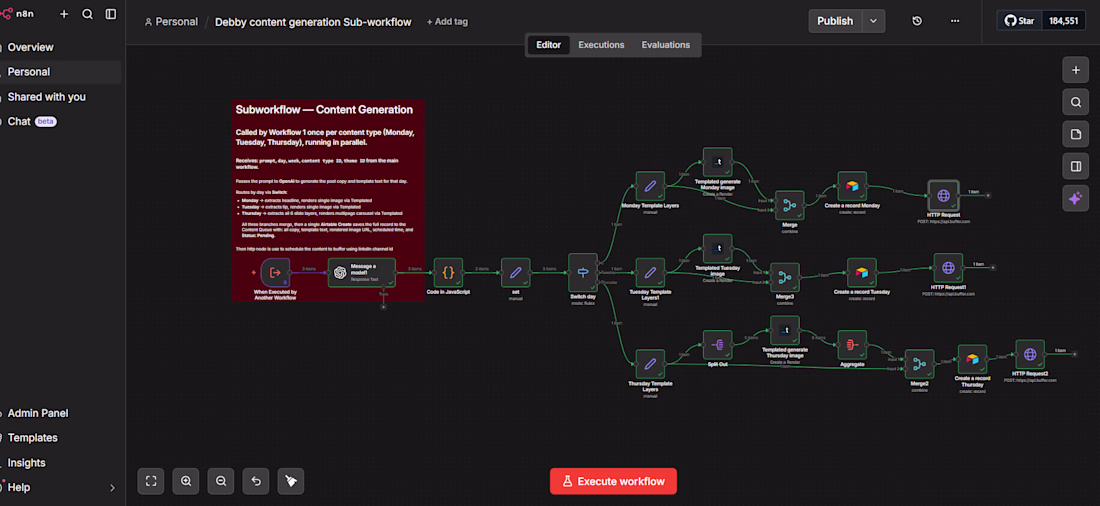Select the HTTP Request1 node
Screen dimensions: 1100x506
point(948,267)
